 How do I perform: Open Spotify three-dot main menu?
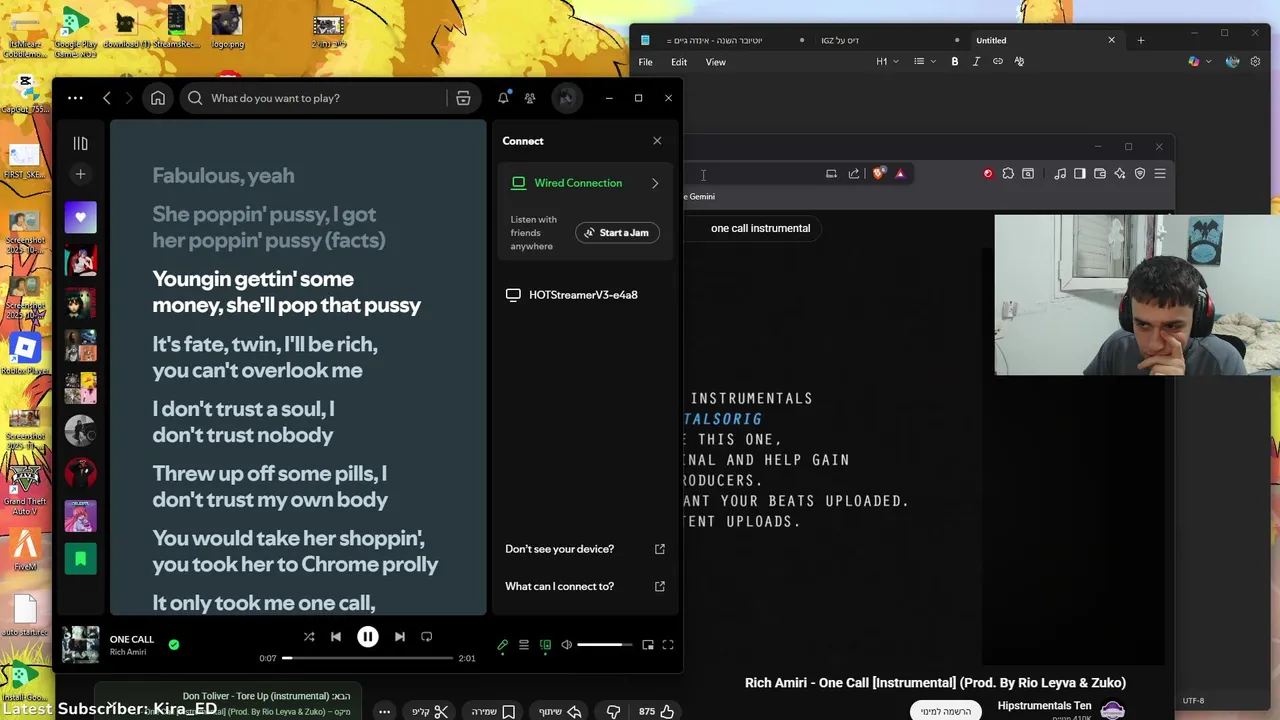pyautogui.click(x=75, y=98)
